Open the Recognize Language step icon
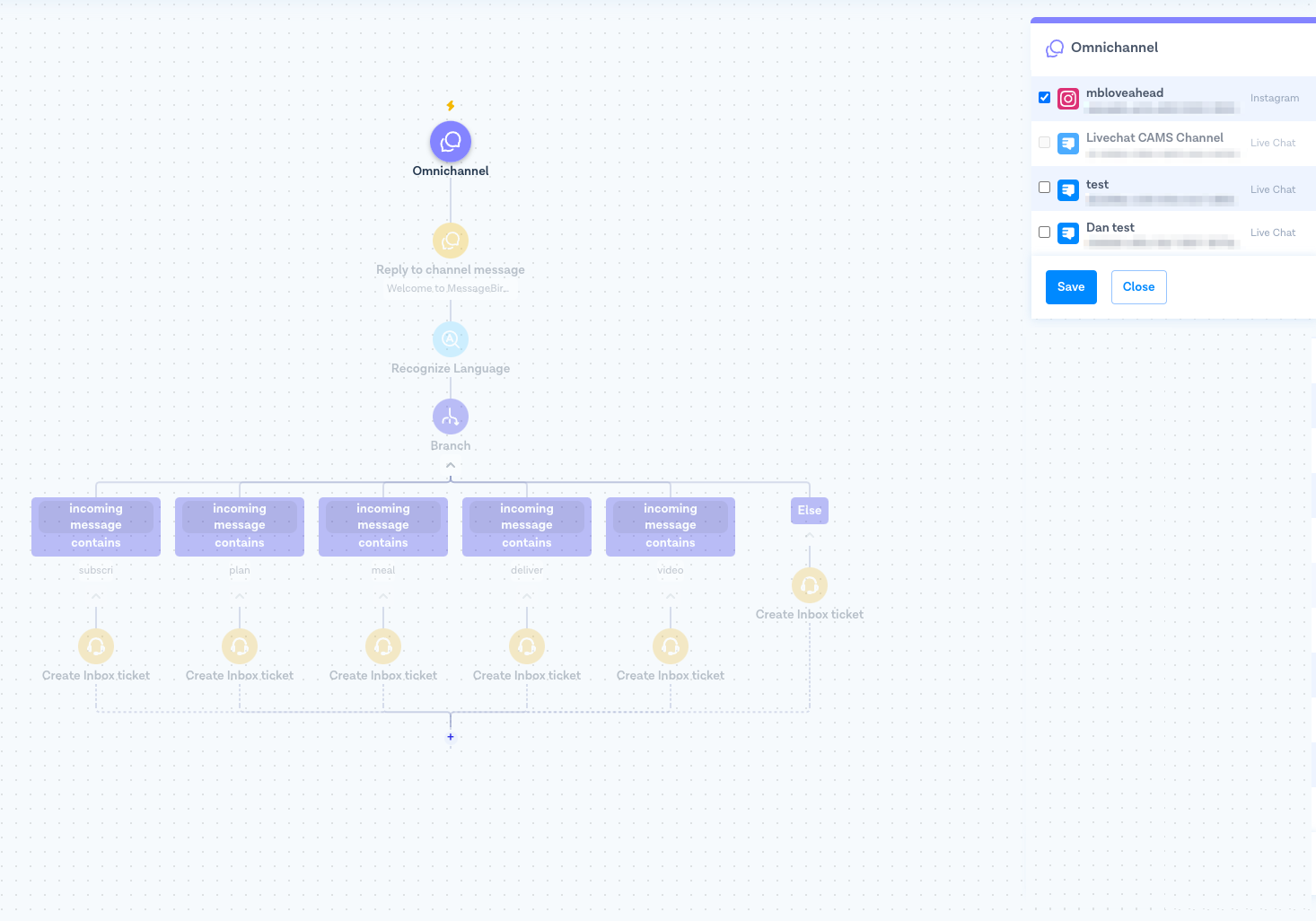The image size is (1316, 921). tap(451, 339)
